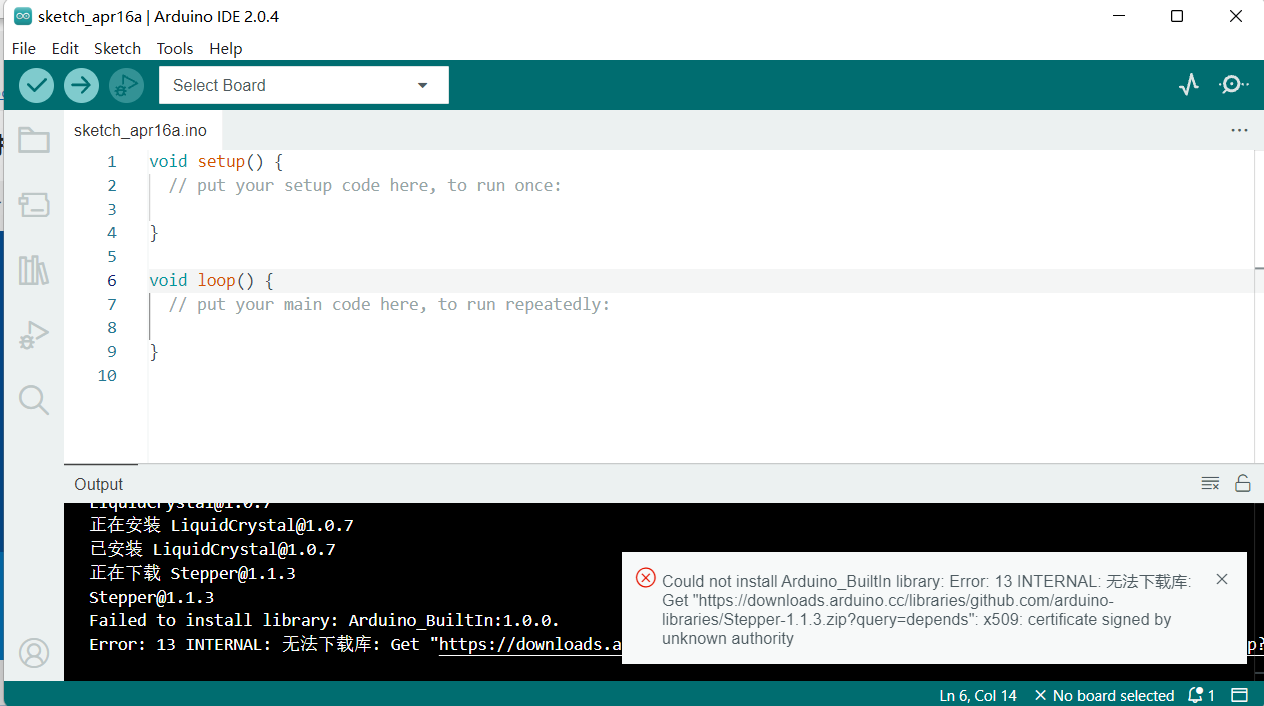Open the Sketch menu
The width and height of the screenshot is (1264, 706).
tap(117, 48)
